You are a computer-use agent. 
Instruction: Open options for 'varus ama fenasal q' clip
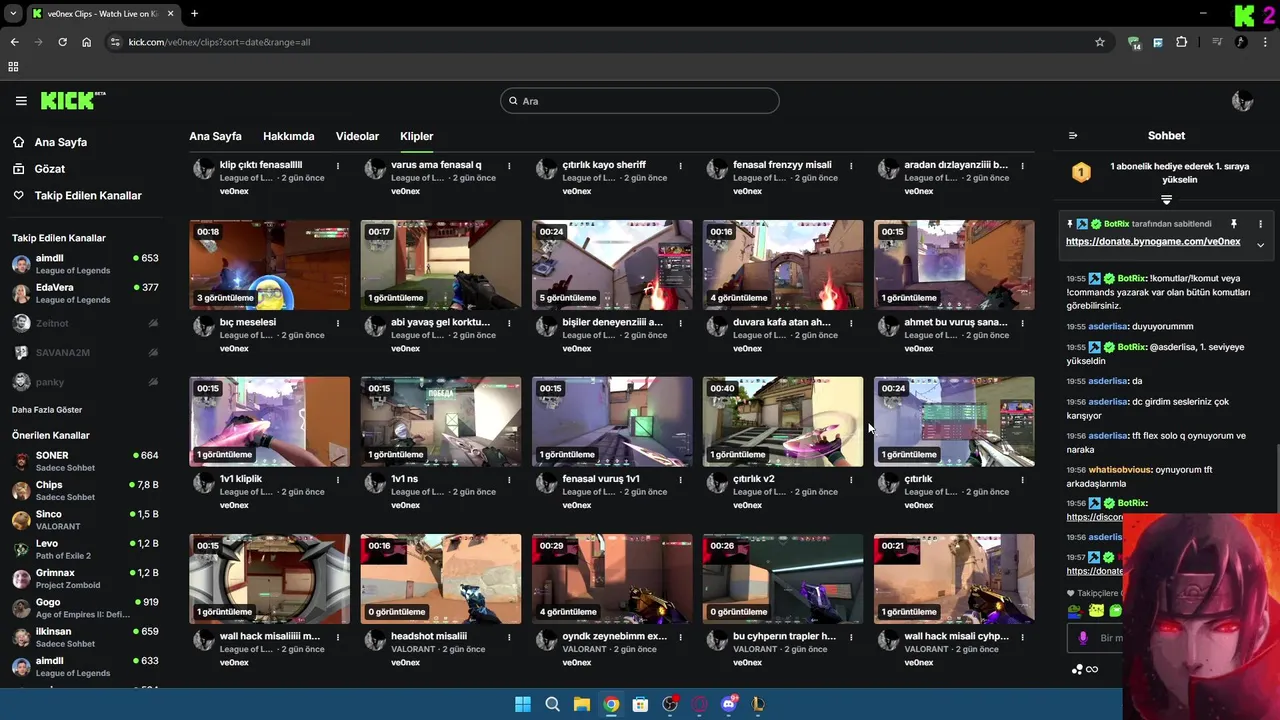[x=509, y=166]
